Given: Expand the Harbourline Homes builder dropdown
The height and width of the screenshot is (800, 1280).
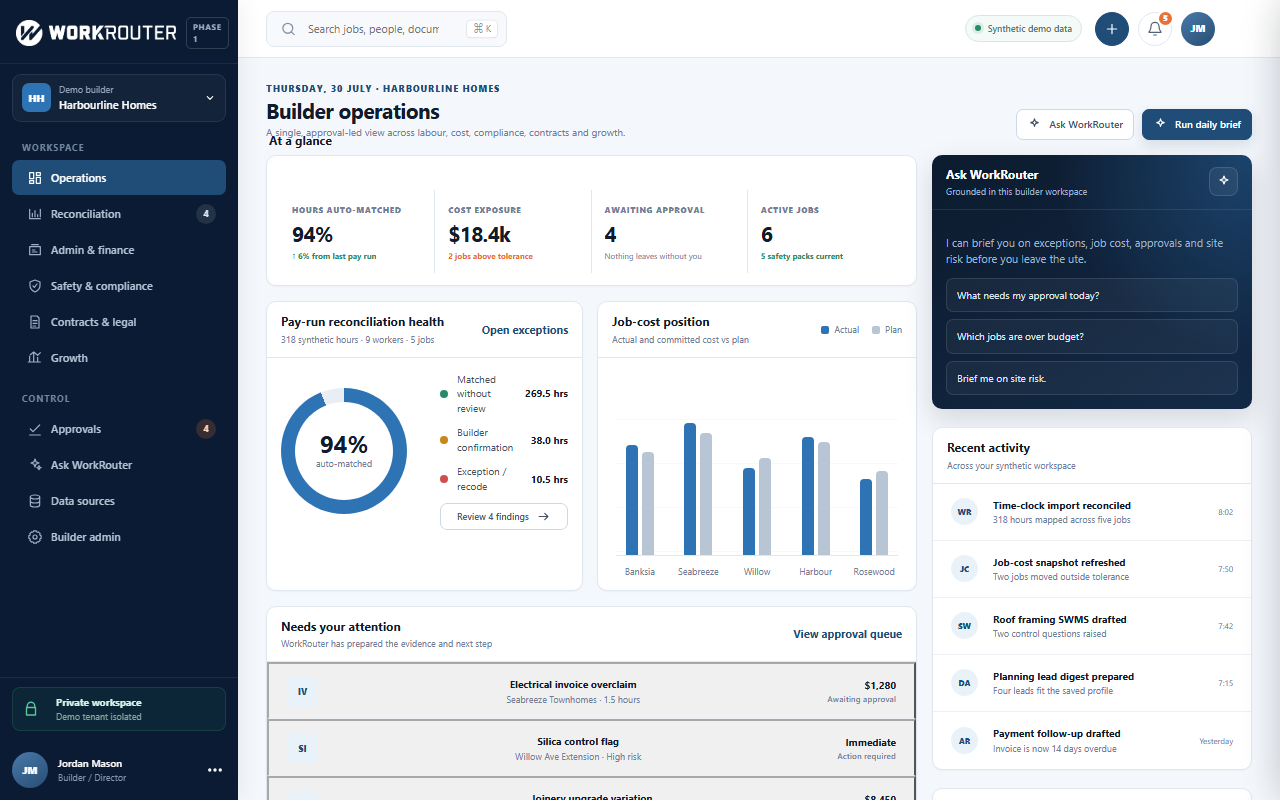Looking at the screenshot, I should pyautogui.click(x=119, y=98).
